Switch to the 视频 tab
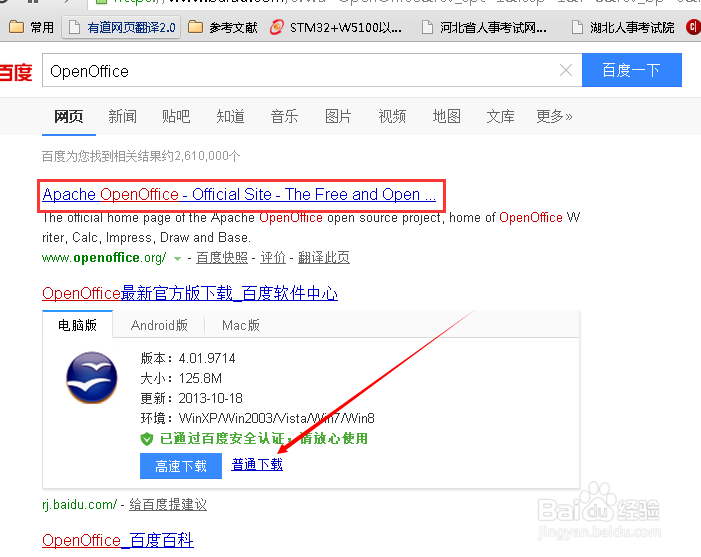Image resolution: width=701 pixels, height=557 pixels. click(392, 117)
